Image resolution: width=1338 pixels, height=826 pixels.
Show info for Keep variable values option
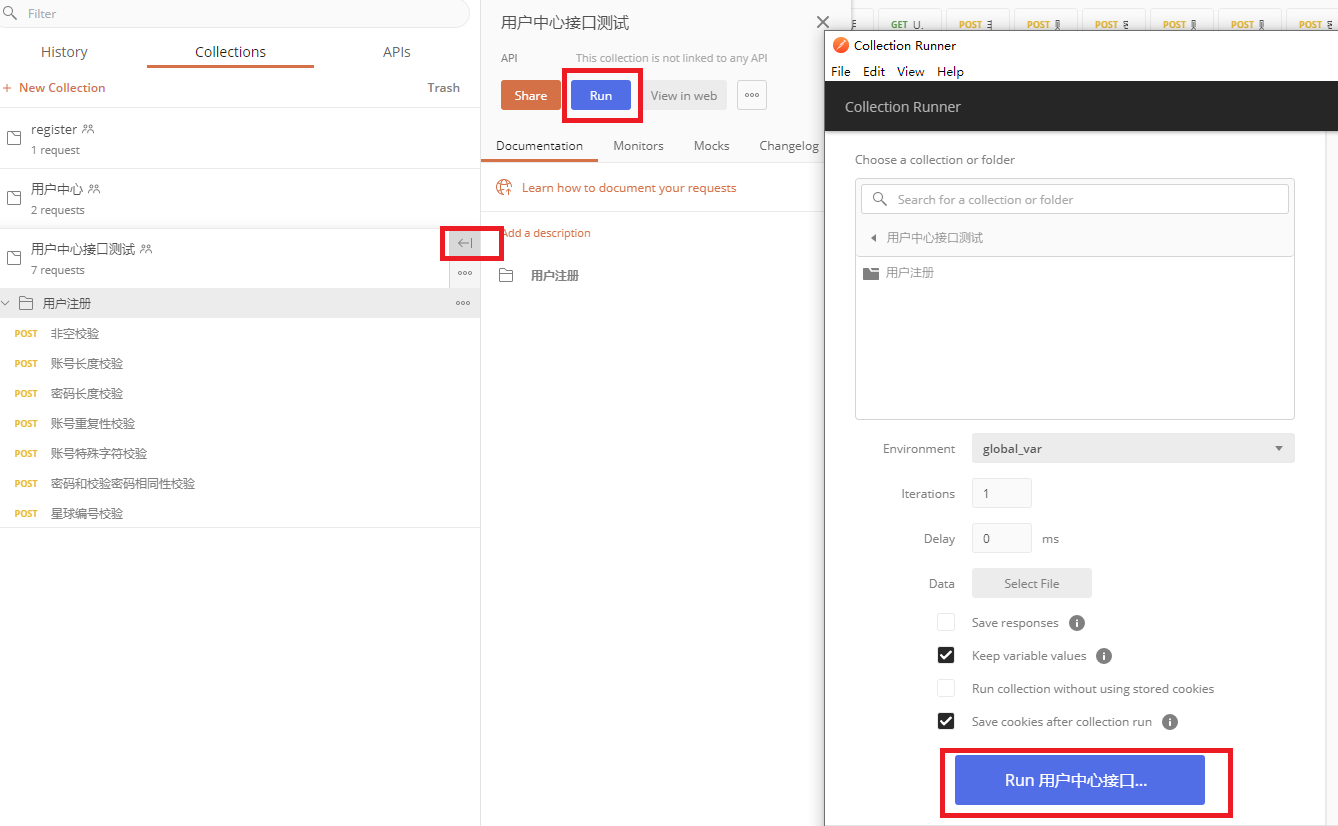[x=1104, y=656]
